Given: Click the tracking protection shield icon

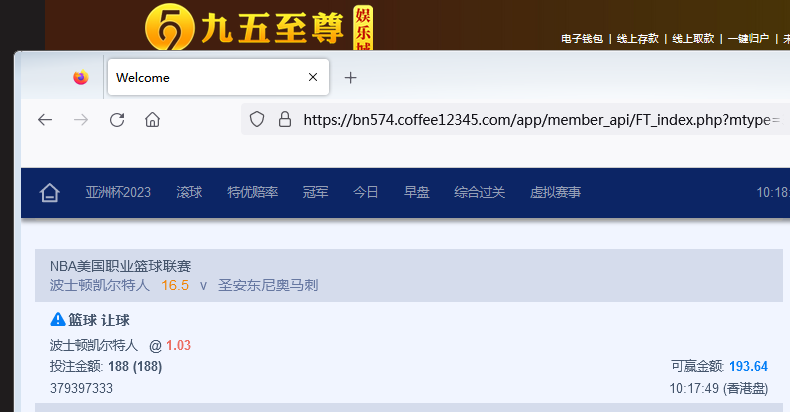Looking at the screenshot, I should tap(257, 119).
